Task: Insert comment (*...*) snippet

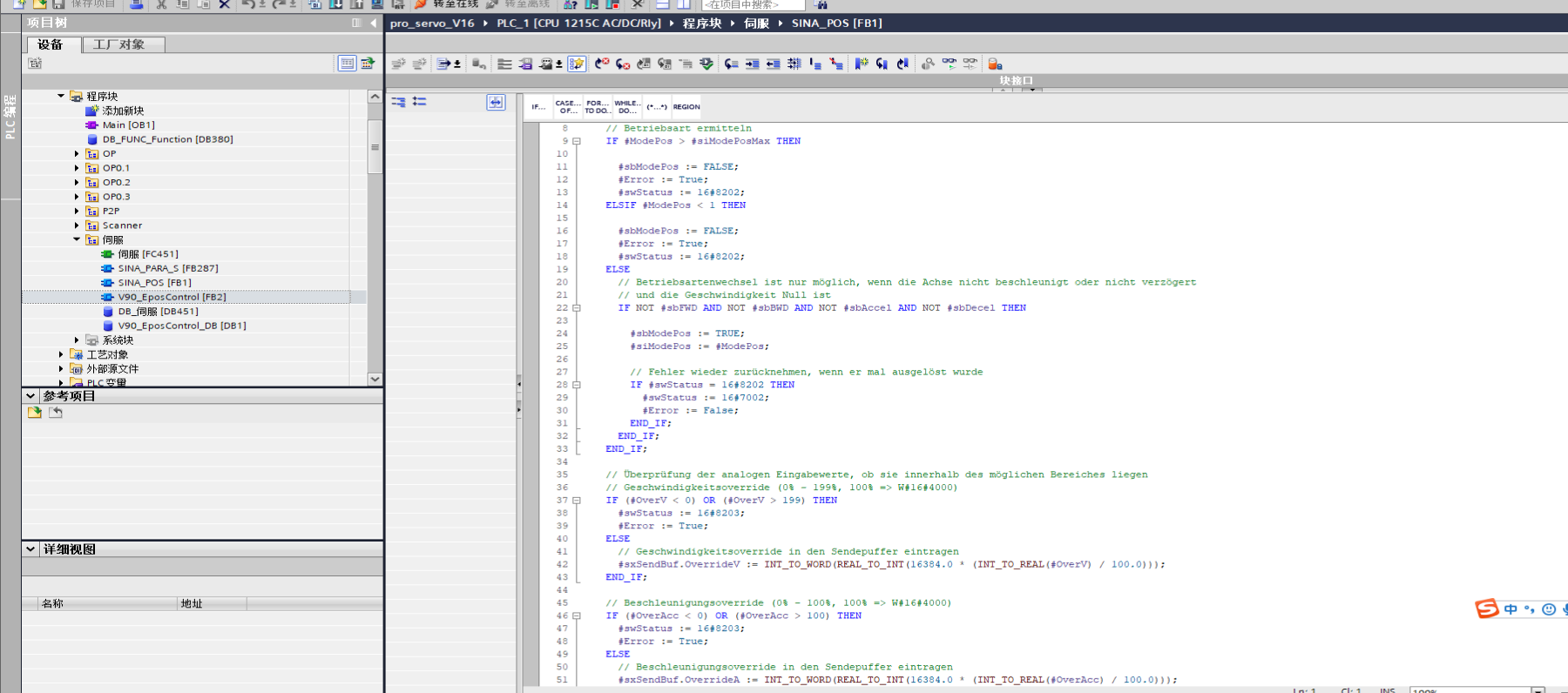Action: (657, 107)
